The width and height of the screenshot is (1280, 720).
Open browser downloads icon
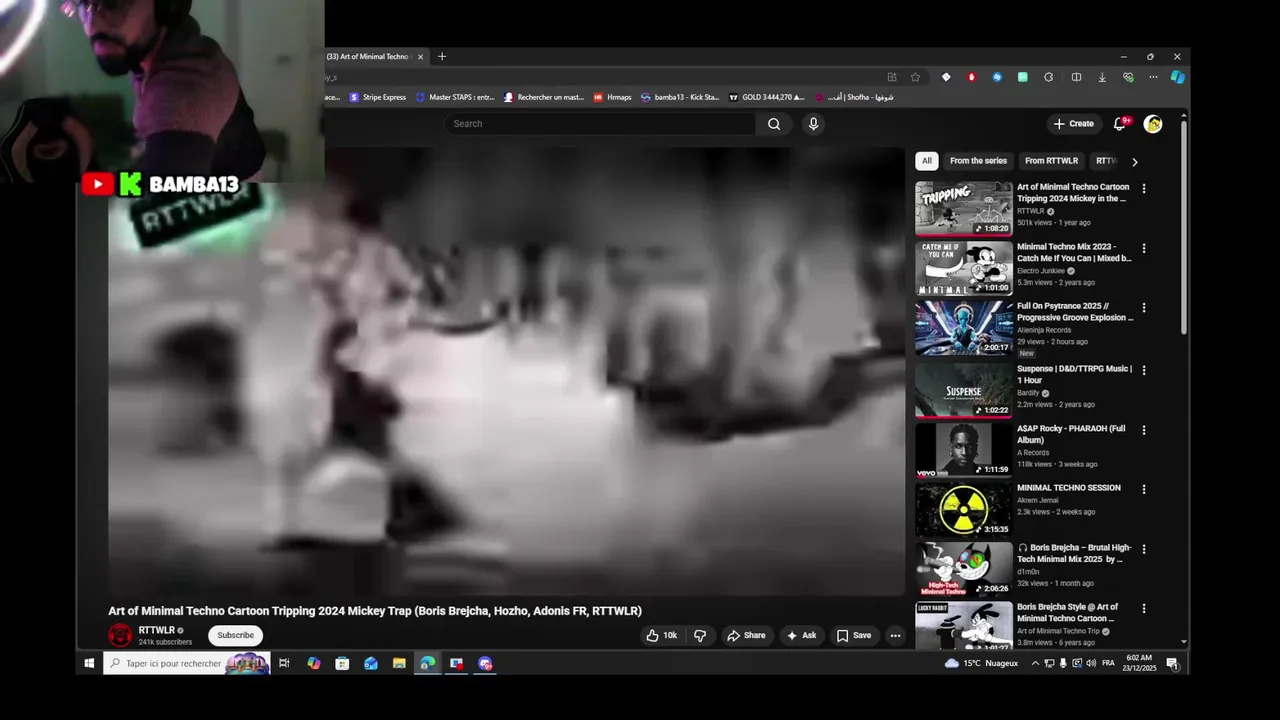click(1102, 77)
